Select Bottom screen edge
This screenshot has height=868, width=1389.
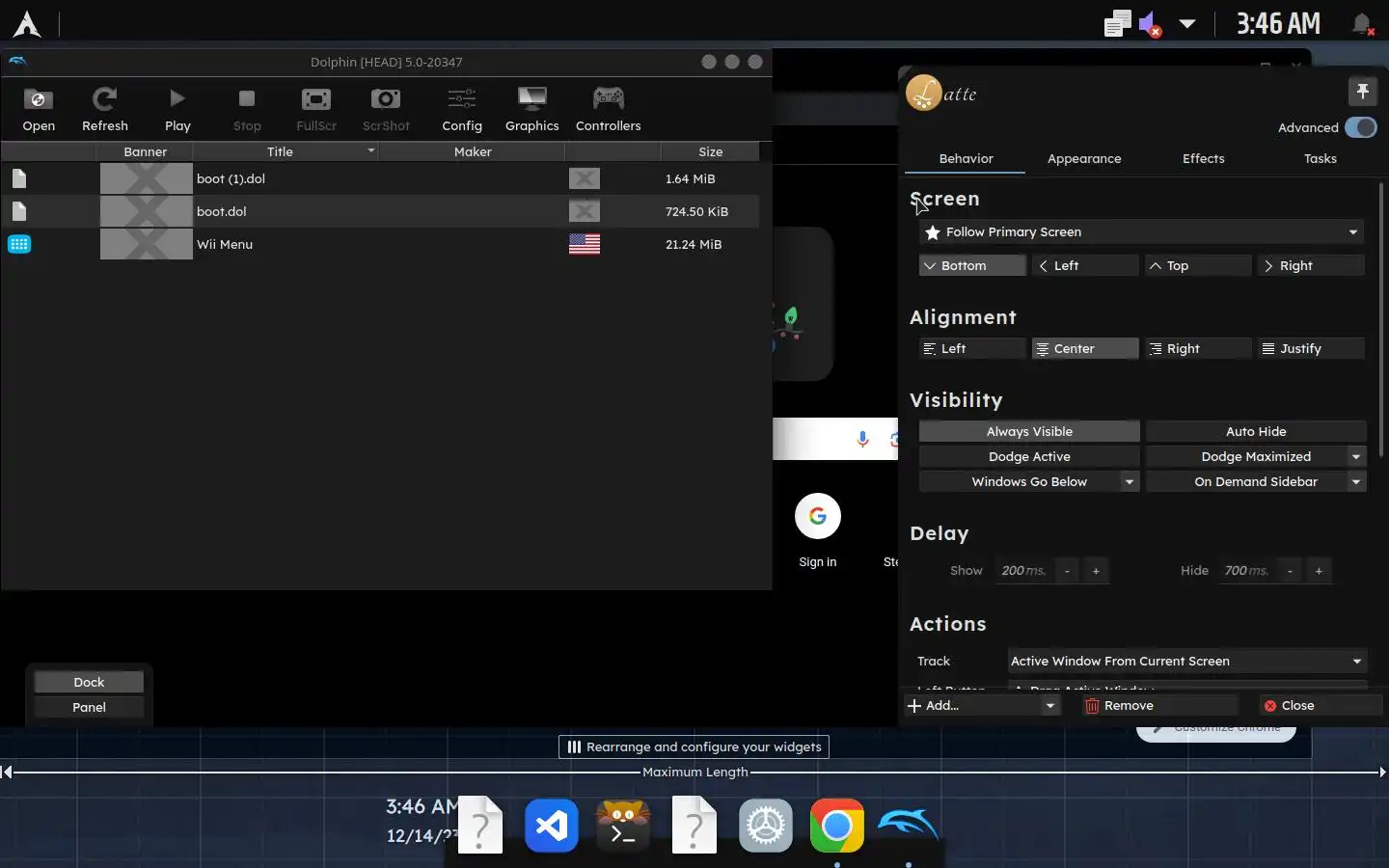(x=972, y=265)
